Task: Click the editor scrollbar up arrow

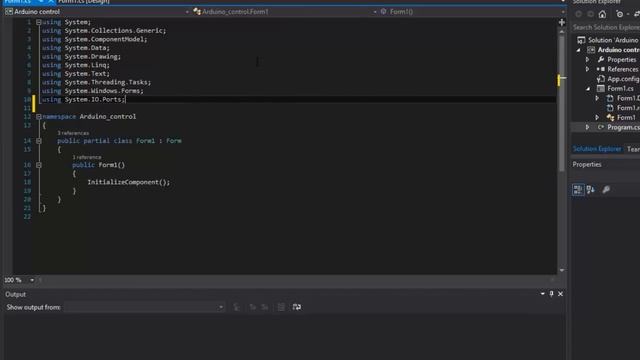Action: click(x=562, y=31)
